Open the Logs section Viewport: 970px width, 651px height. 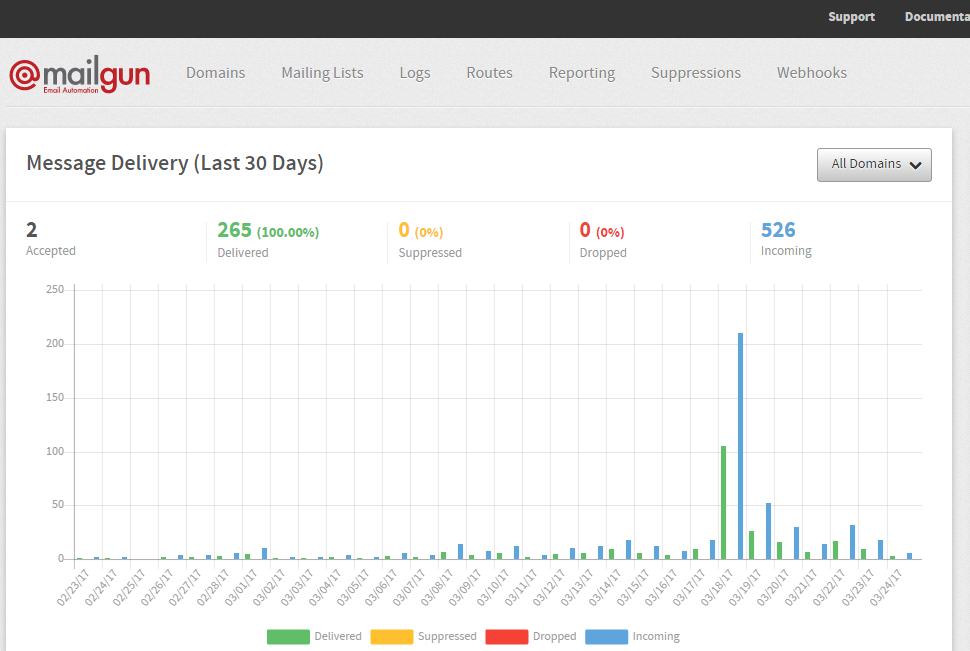click(x=414, y=73)
